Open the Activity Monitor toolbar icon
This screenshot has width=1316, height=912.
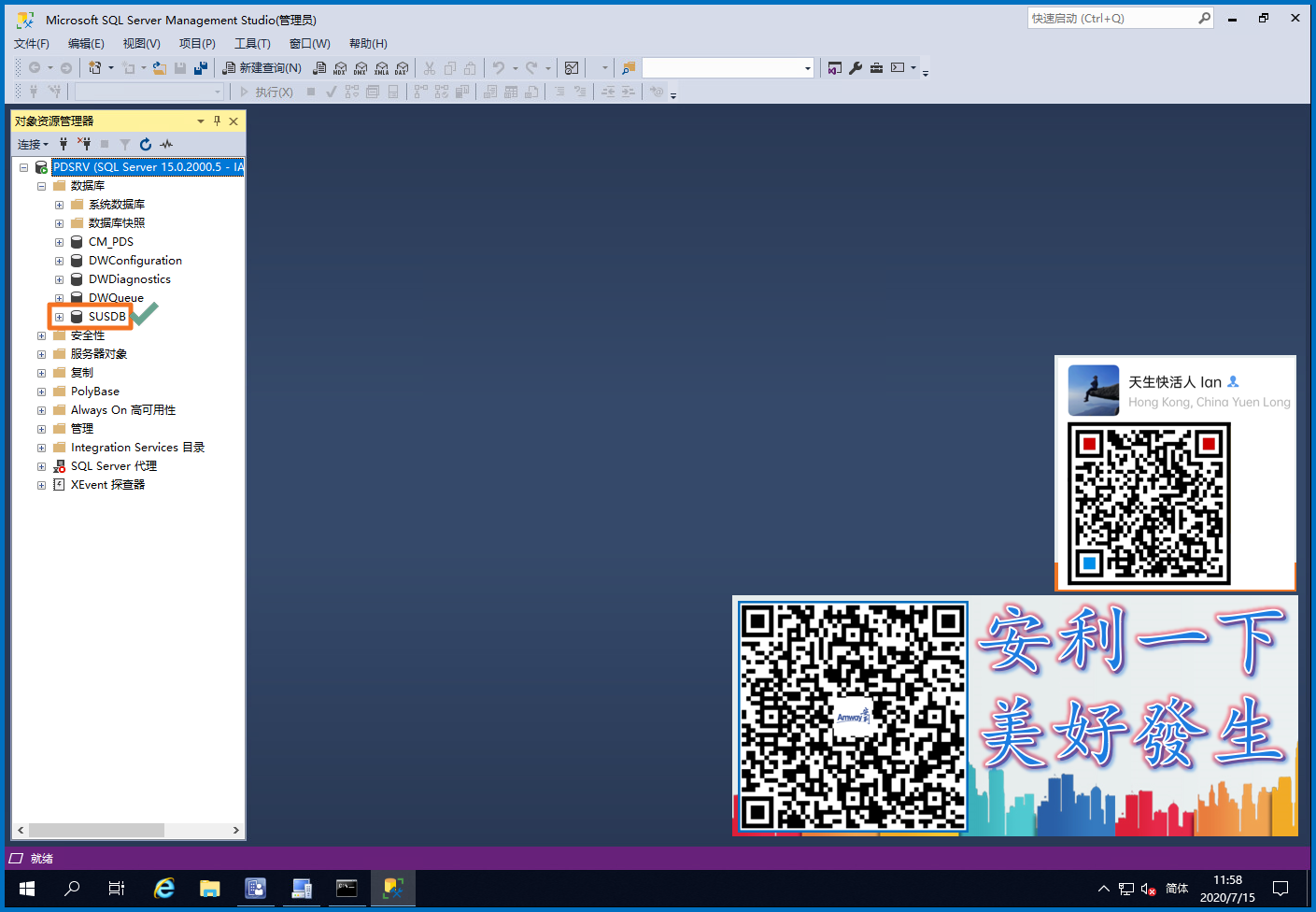coord(572,67)
